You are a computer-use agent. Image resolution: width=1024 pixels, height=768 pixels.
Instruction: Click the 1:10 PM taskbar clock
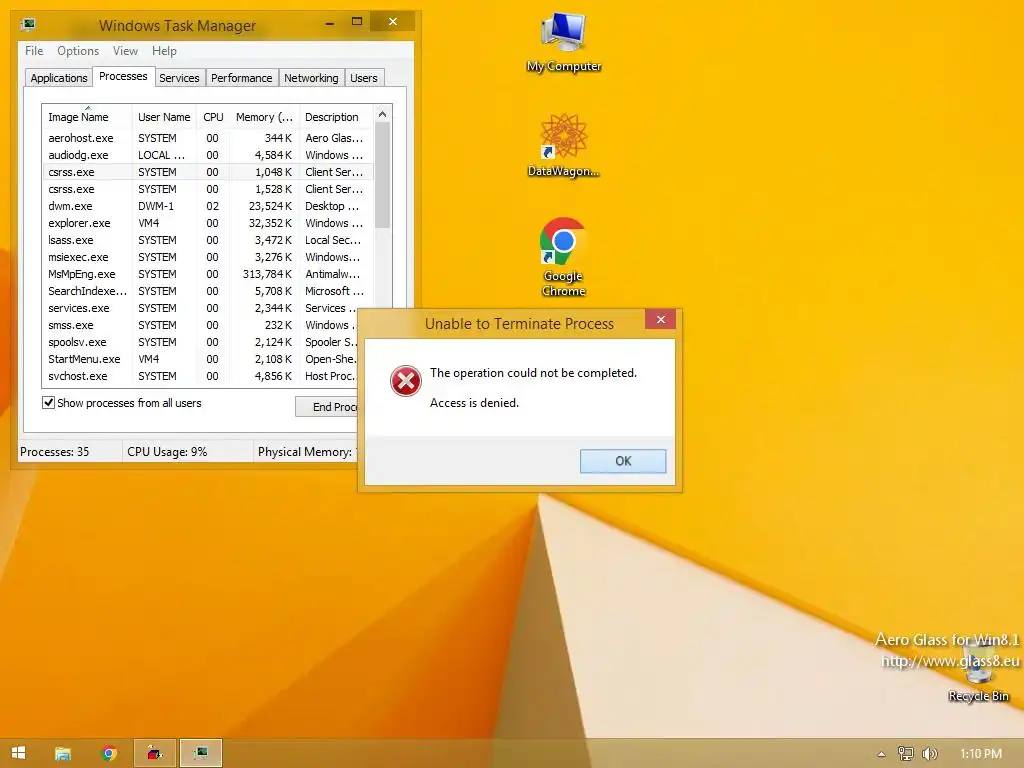pos(981,754)
